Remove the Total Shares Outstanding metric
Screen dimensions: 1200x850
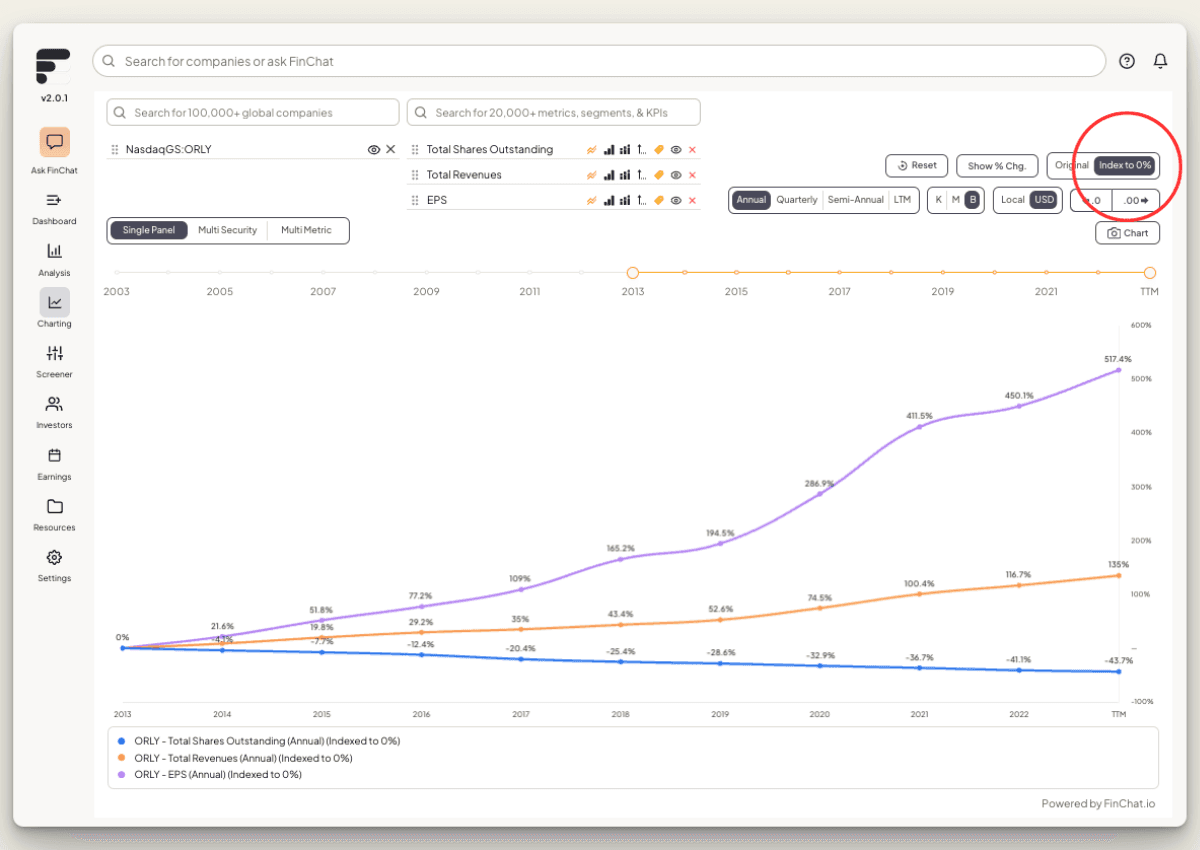pos(692,150)
